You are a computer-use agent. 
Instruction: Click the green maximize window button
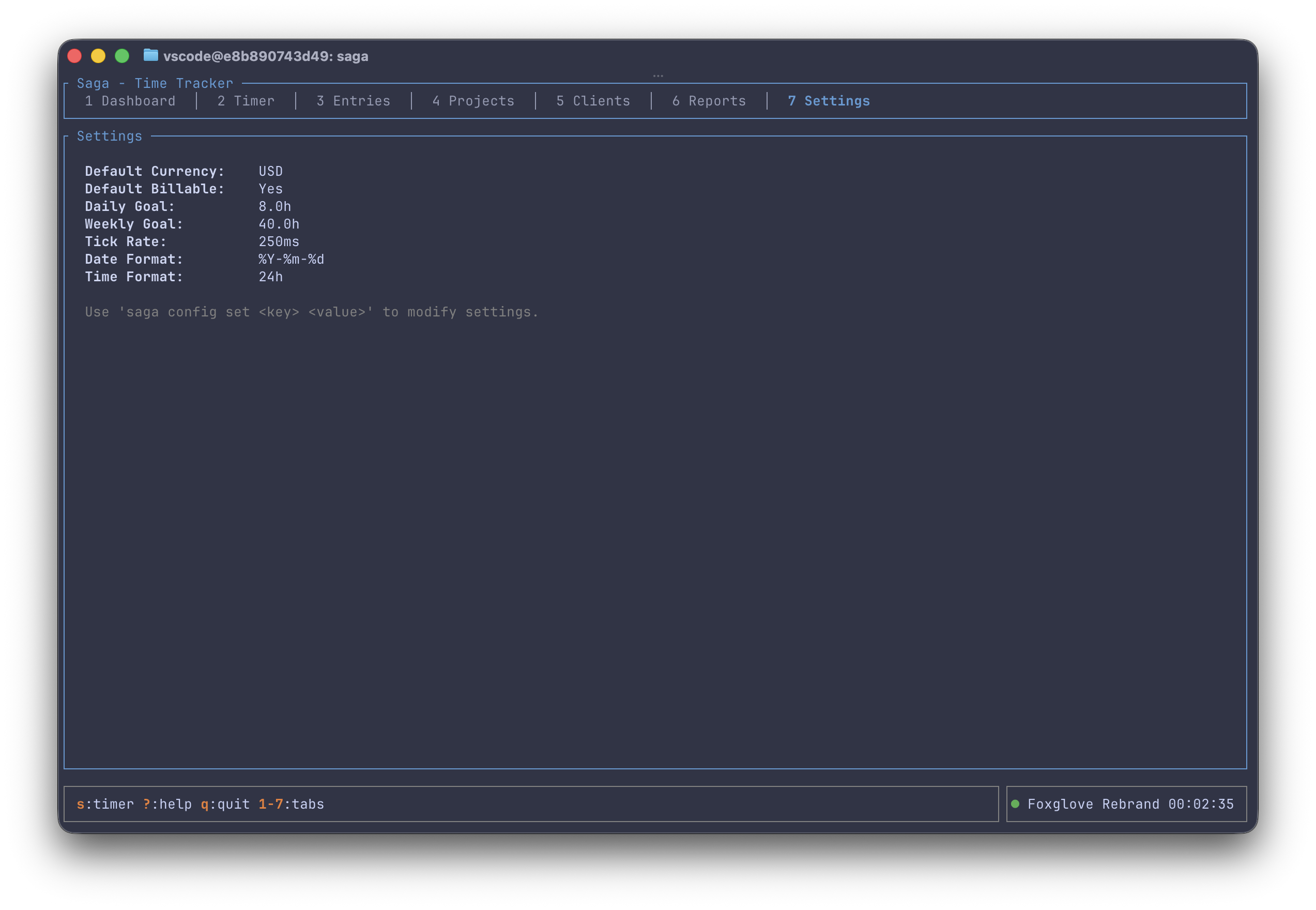click(122, 56)
